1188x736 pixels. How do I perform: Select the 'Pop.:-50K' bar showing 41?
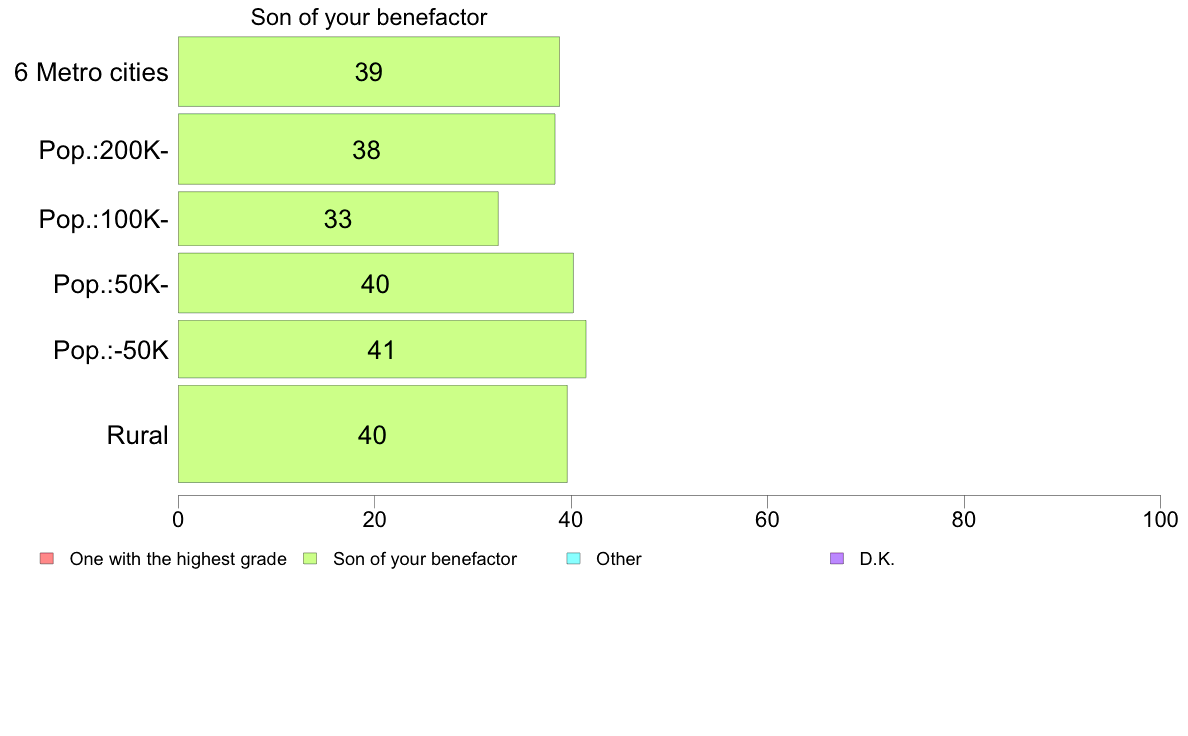[382, 349]
